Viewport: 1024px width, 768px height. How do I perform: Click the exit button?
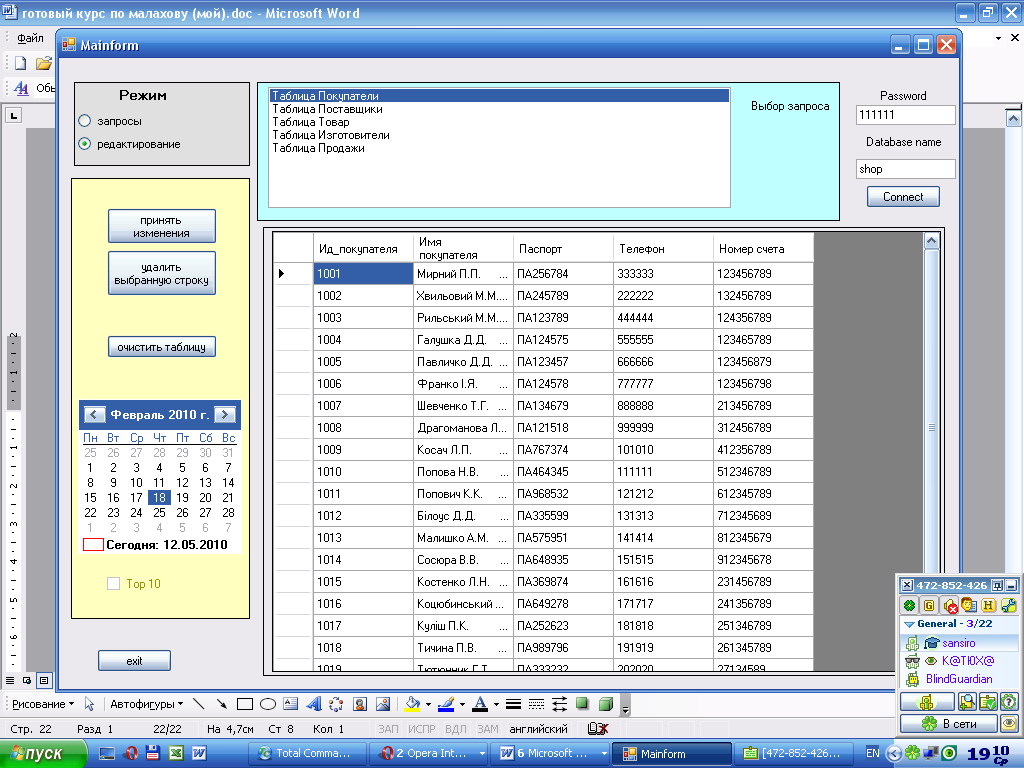point(134,661)
